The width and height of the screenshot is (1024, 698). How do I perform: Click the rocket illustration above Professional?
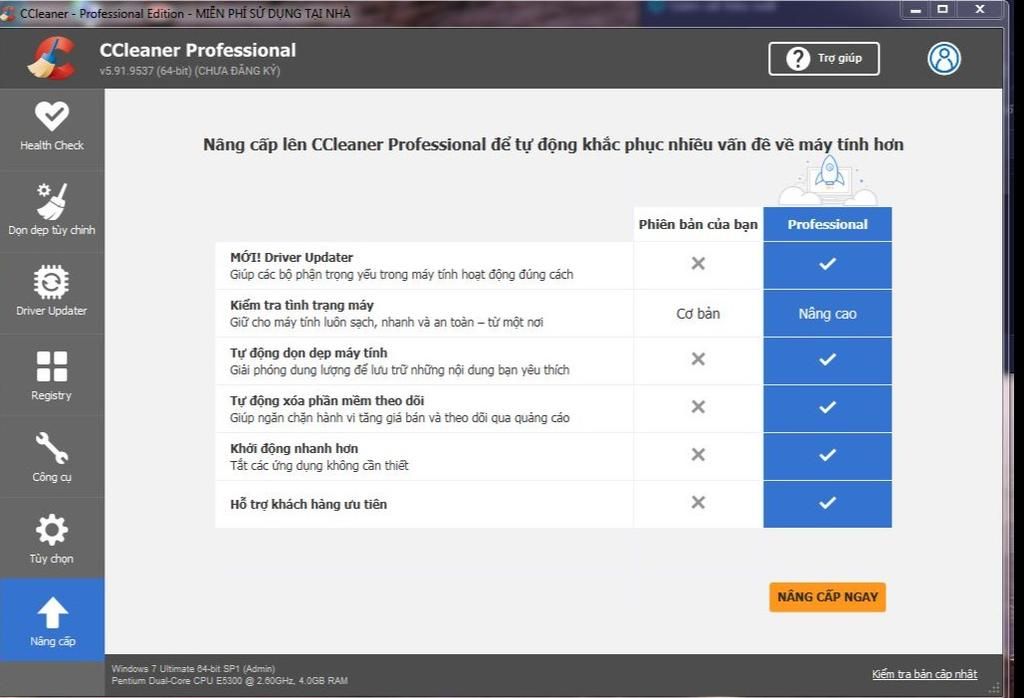tap(828, 181)
